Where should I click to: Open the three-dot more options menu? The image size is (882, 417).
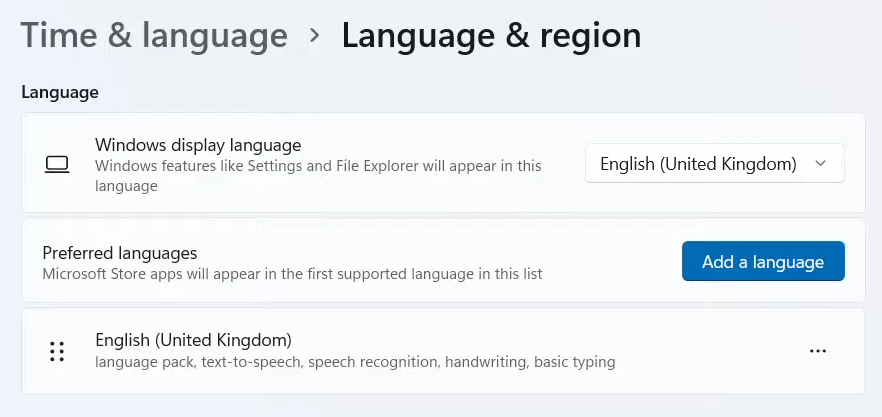[818, 351]
